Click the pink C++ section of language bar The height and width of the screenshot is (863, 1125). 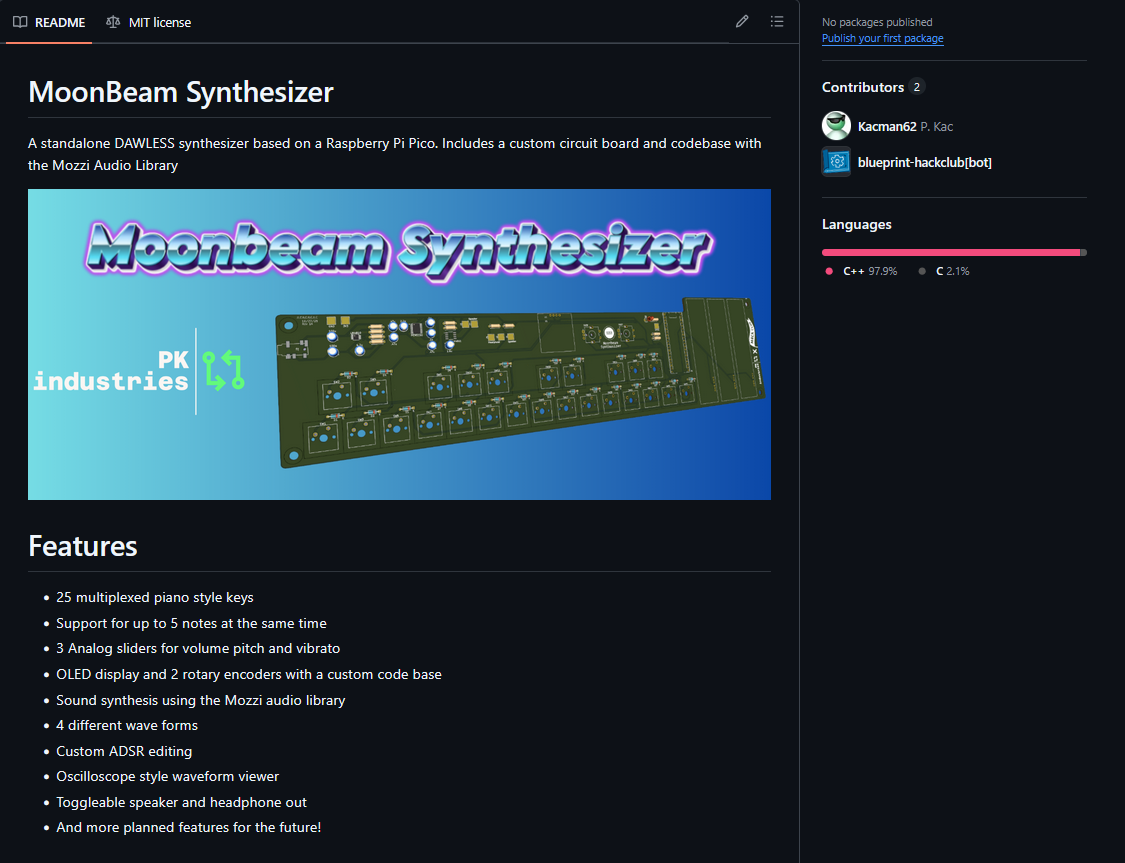[950, 252]
